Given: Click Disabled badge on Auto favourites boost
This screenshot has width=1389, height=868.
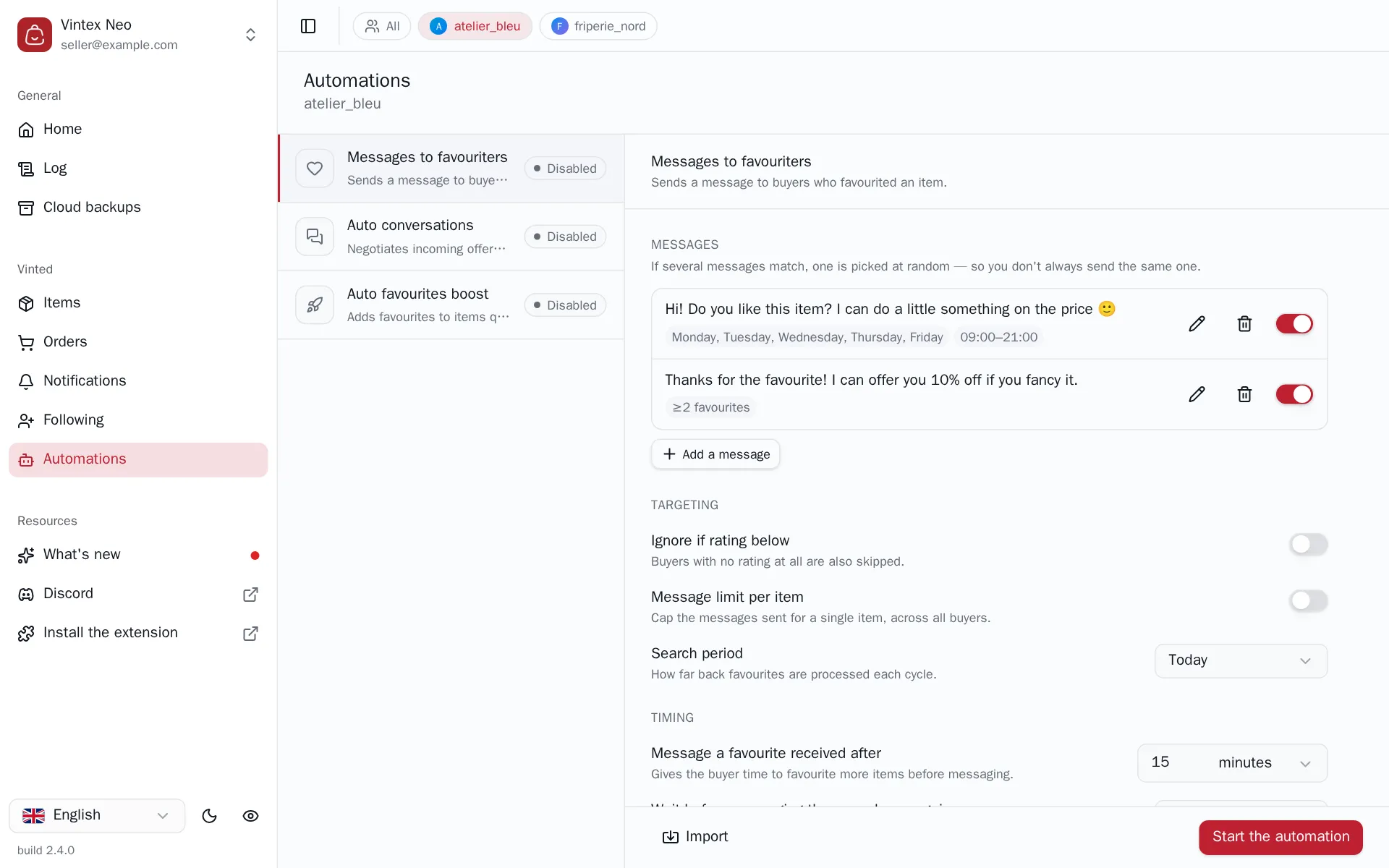Looking at the screenshot, I should 565,305.
